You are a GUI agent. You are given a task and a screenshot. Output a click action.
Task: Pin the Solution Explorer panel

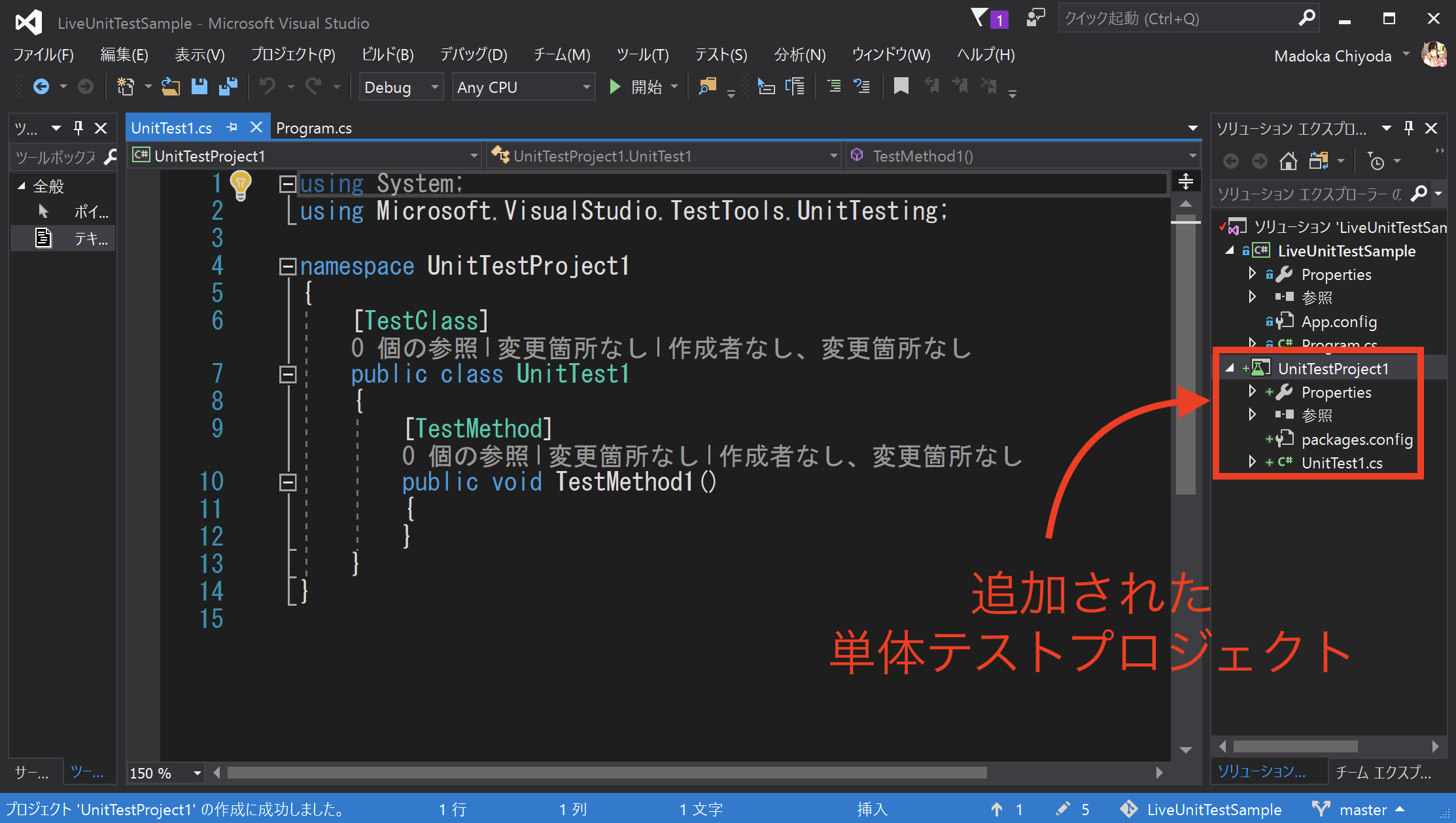[x=1409, y=128]
